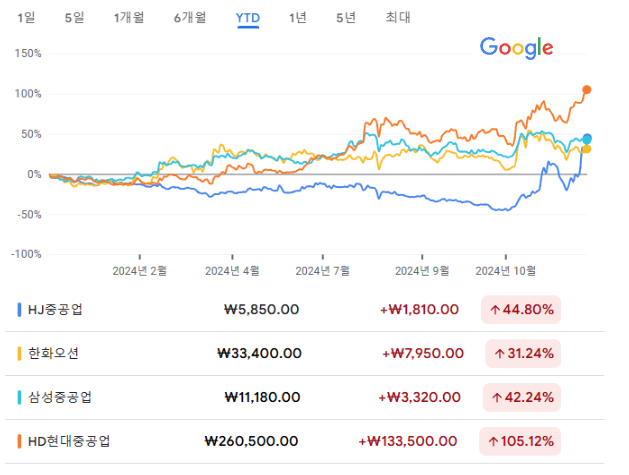Click the +₩1,810.00 change value
Screen dimensions: 629x475
(419, 310)
